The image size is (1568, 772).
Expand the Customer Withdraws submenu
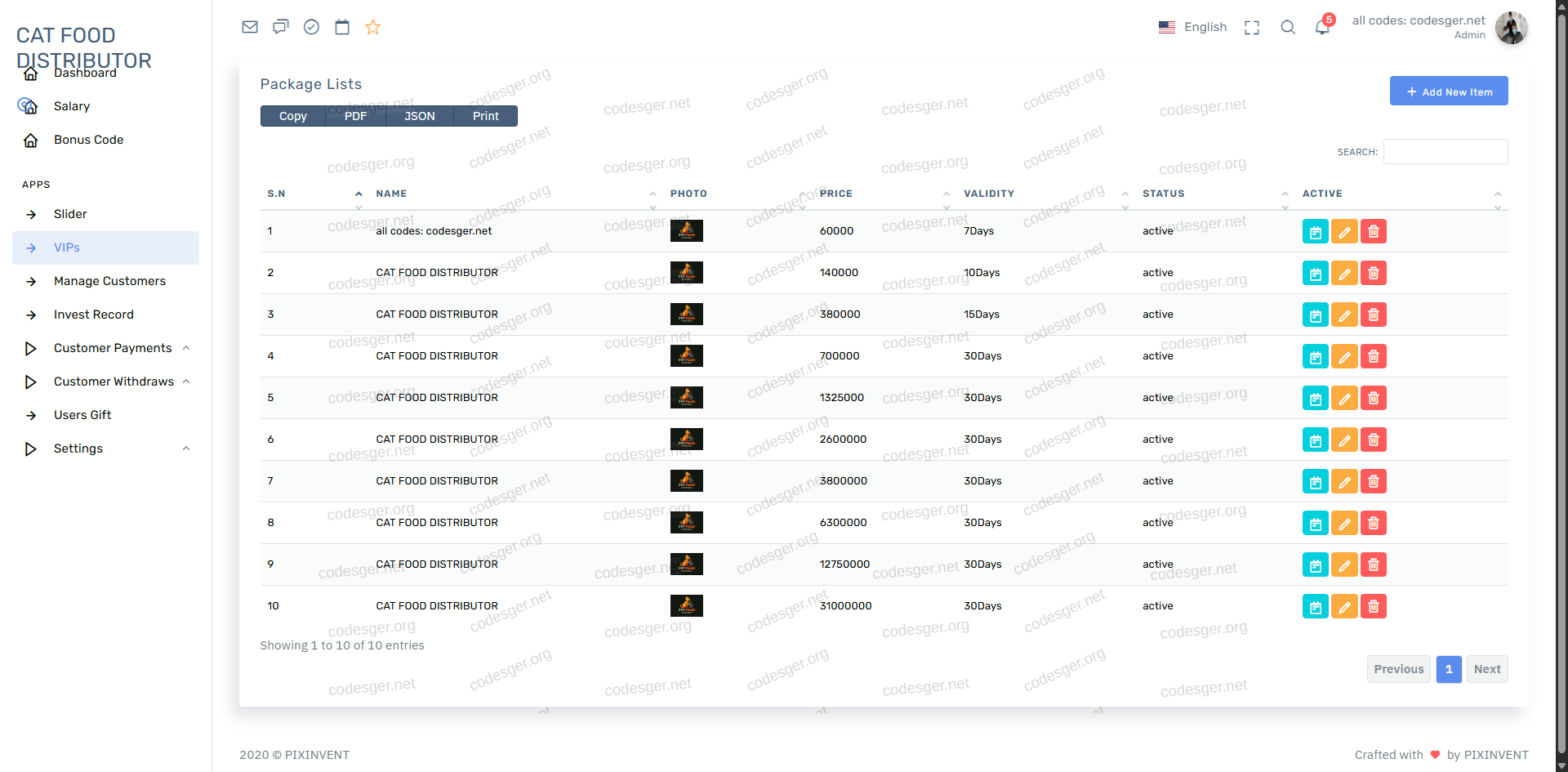pyautogui.click(x=114, y=382)
